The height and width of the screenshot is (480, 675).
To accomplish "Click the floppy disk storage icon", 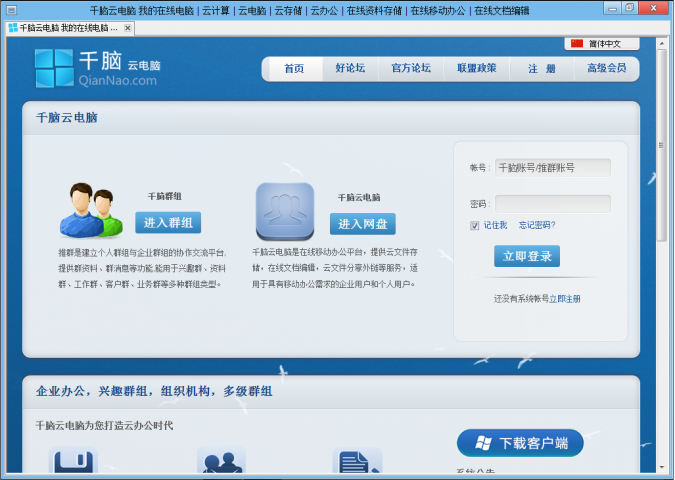I will click(x=73, y=460).
